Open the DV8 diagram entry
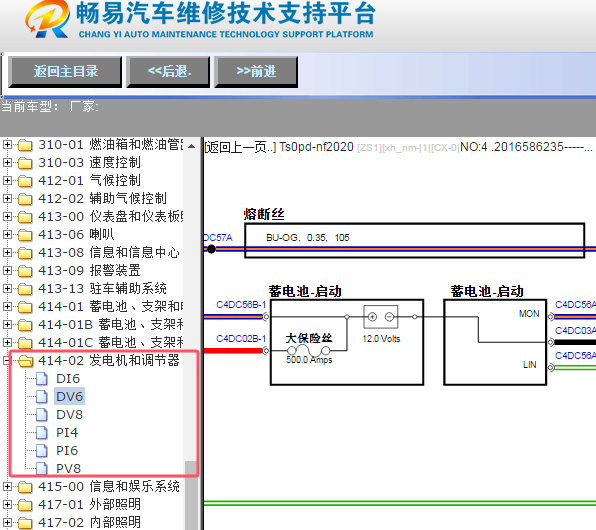 (x=69, y=415)
